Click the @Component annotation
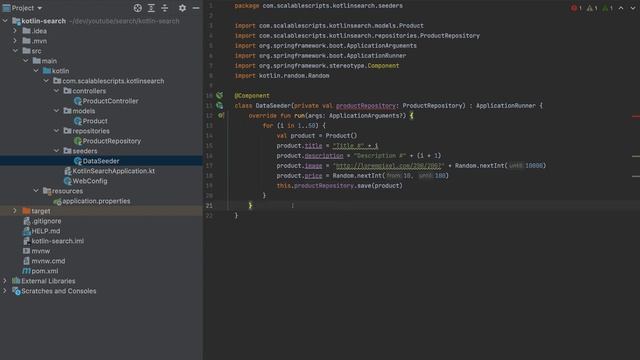Screen dimensions: 640x360 252,96
